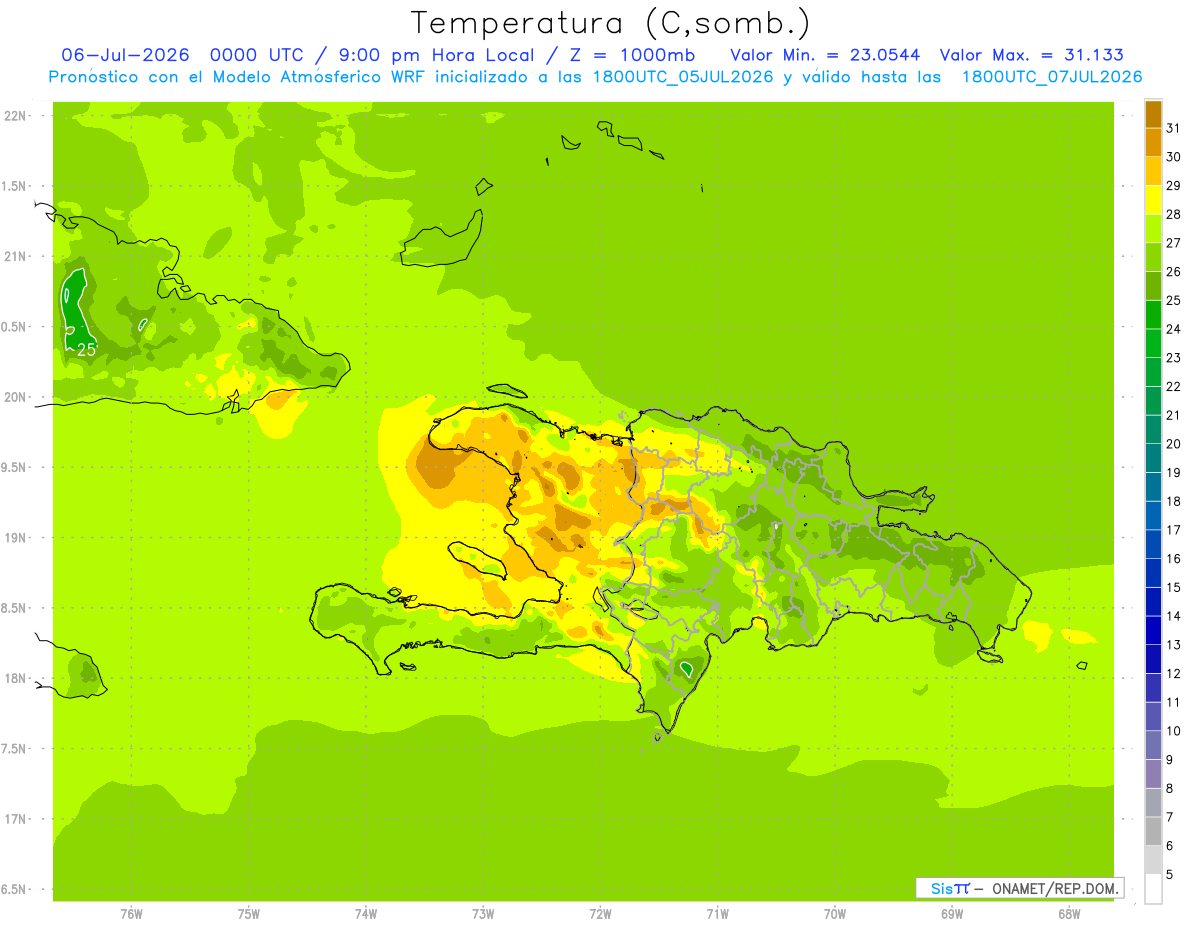Click legend value "28"
1200x927 pixels.
[1173, 214]
